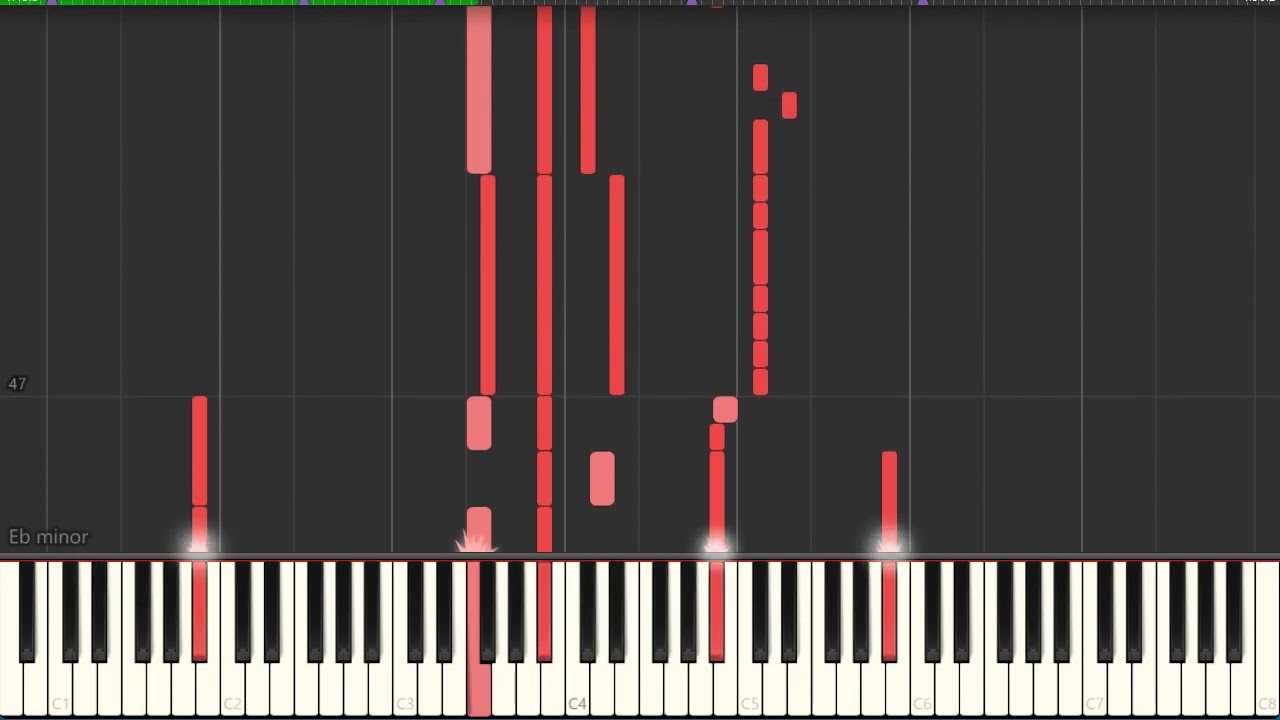The height and width of the screenshot is (720, 1280).
Task: Click the white key labeled C1
Action: 59,690
